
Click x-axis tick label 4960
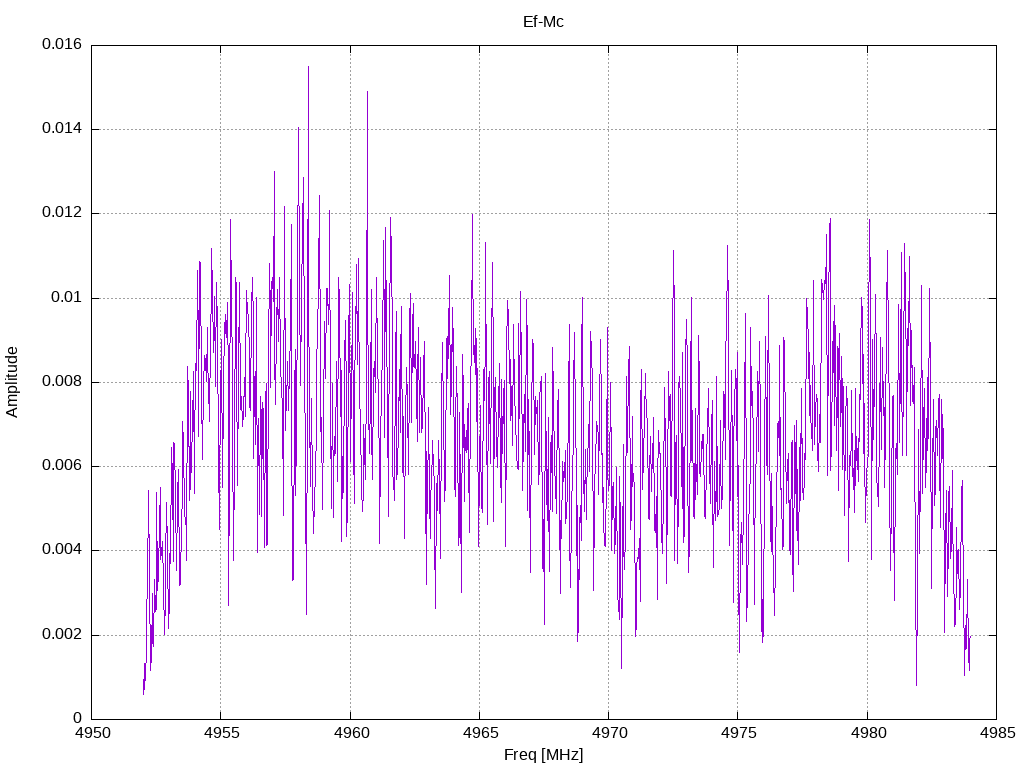point(351,733)
